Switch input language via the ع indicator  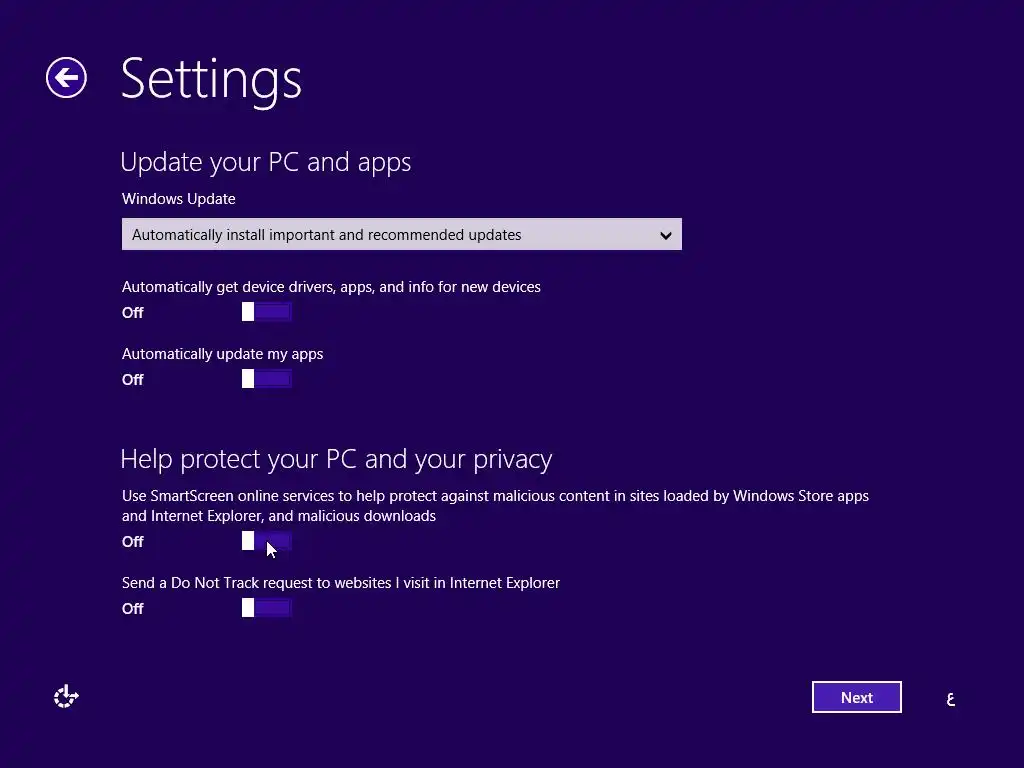(x=951, y=699)
